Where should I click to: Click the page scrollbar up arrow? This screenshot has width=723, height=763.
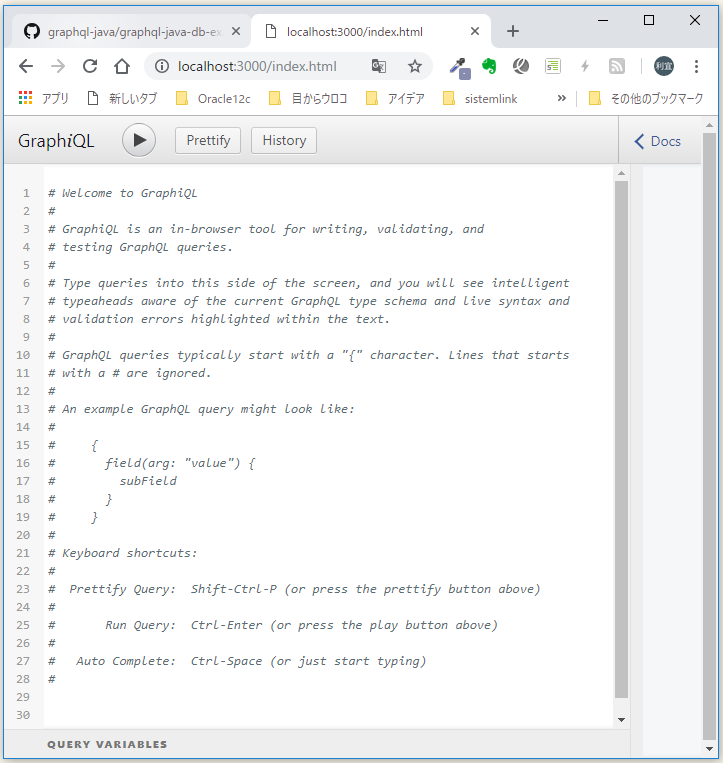tap(709, 126)
